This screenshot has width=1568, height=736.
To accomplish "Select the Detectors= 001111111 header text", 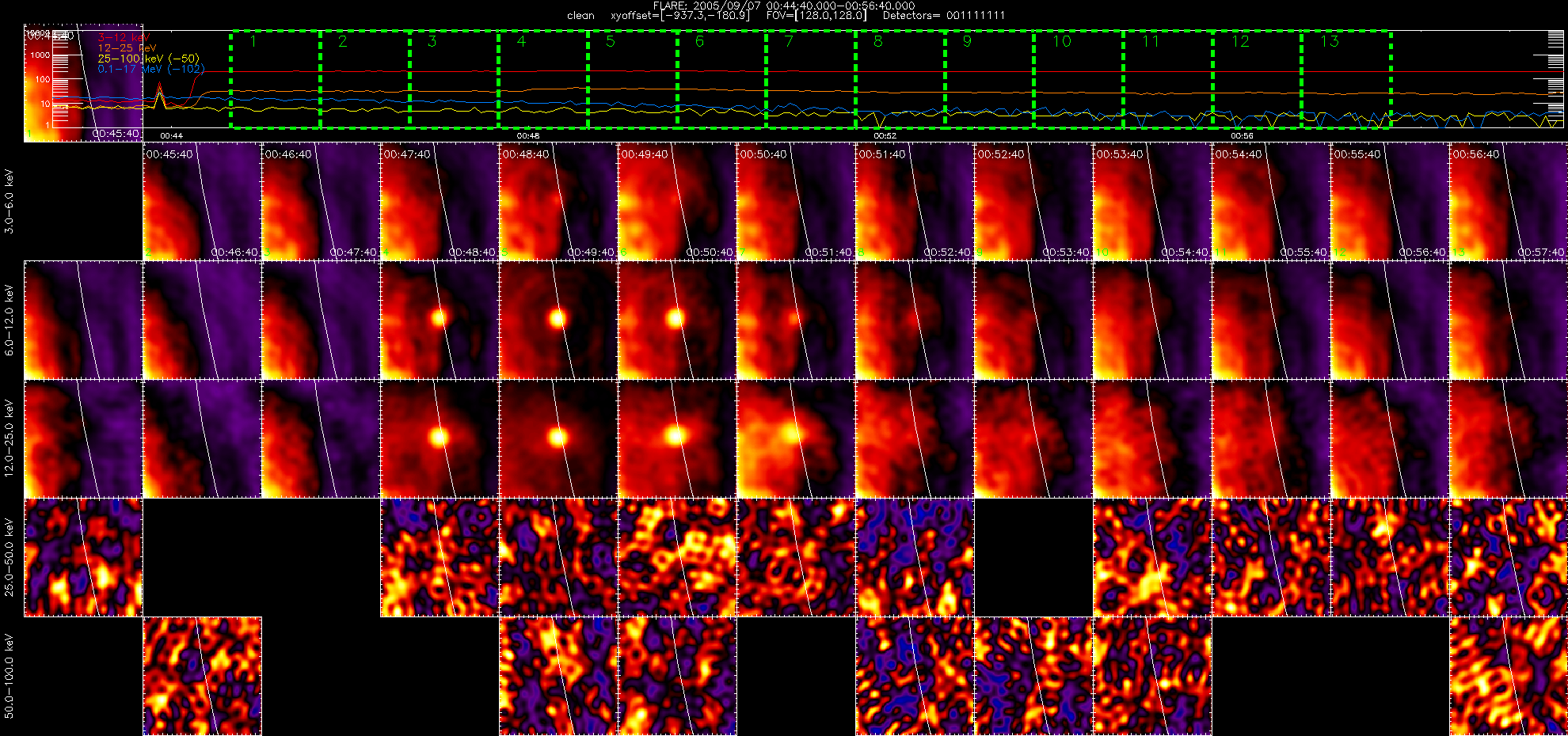I will (944, 15).
